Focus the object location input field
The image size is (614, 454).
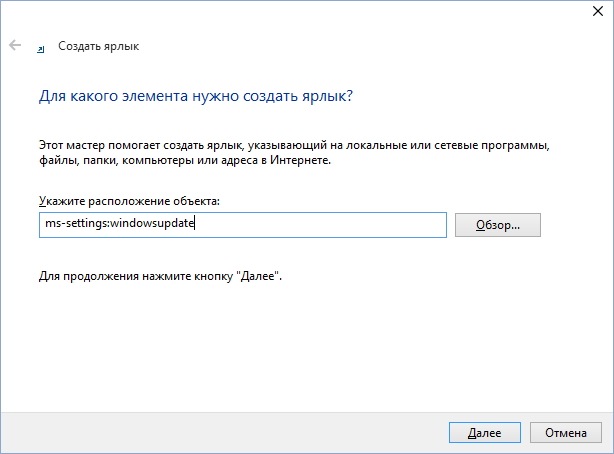[x=243, y=225]
